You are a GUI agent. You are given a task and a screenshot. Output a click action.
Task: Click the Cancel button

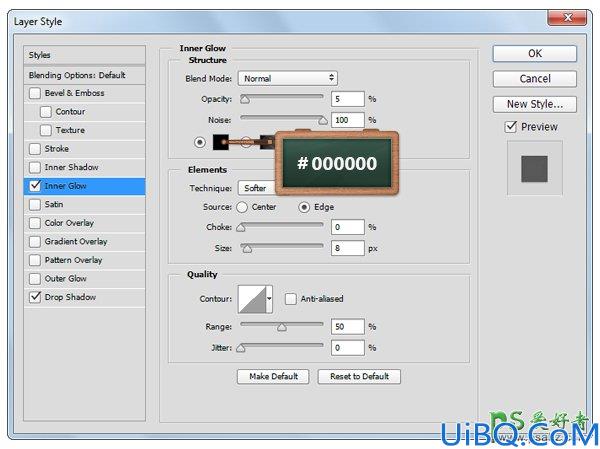tap(535, 79)
